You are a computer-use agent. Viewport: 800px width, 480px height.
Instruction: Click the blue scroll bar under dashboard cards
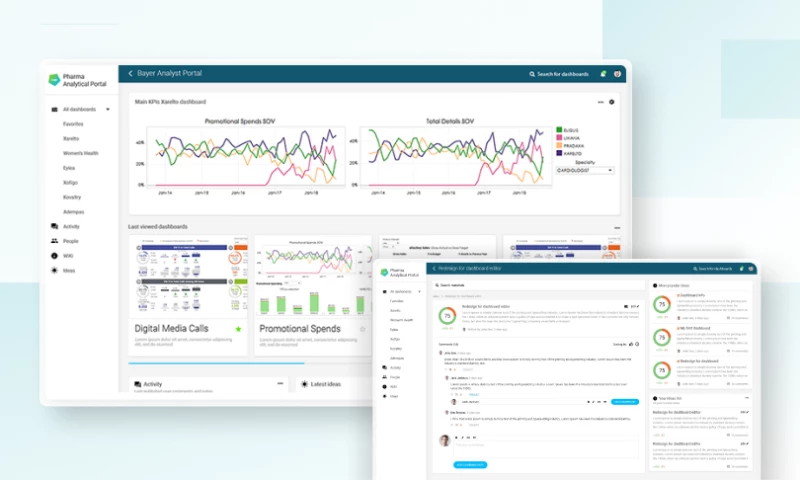coord(216,363)
